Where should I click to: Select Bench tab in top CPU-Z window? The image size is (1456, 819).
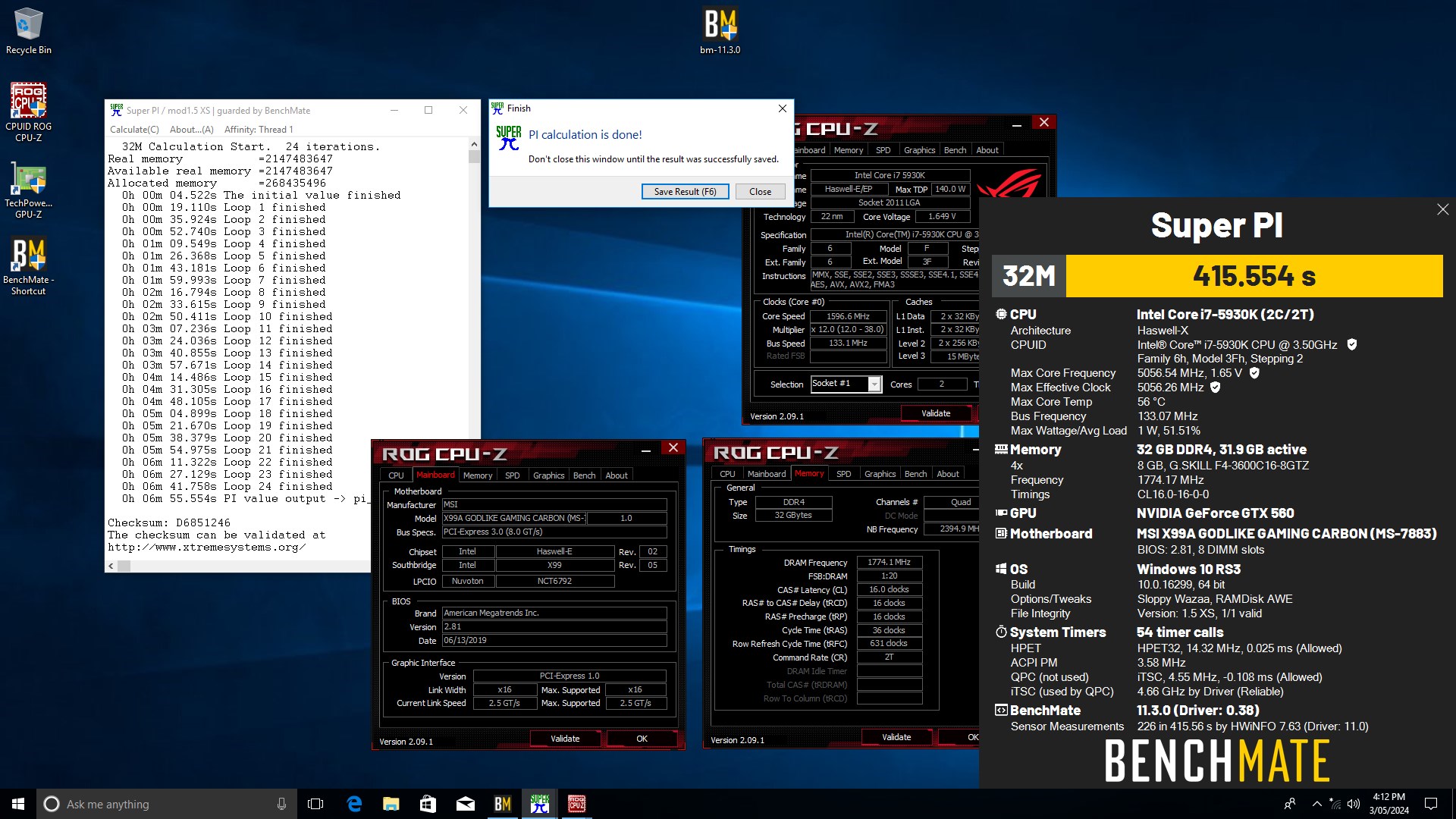[x=955, y=150]
